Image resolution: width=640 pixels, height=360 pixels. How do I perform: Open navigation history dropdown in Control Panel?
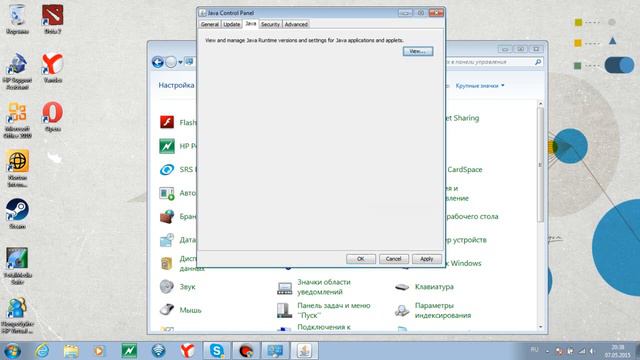coord(180,62)
